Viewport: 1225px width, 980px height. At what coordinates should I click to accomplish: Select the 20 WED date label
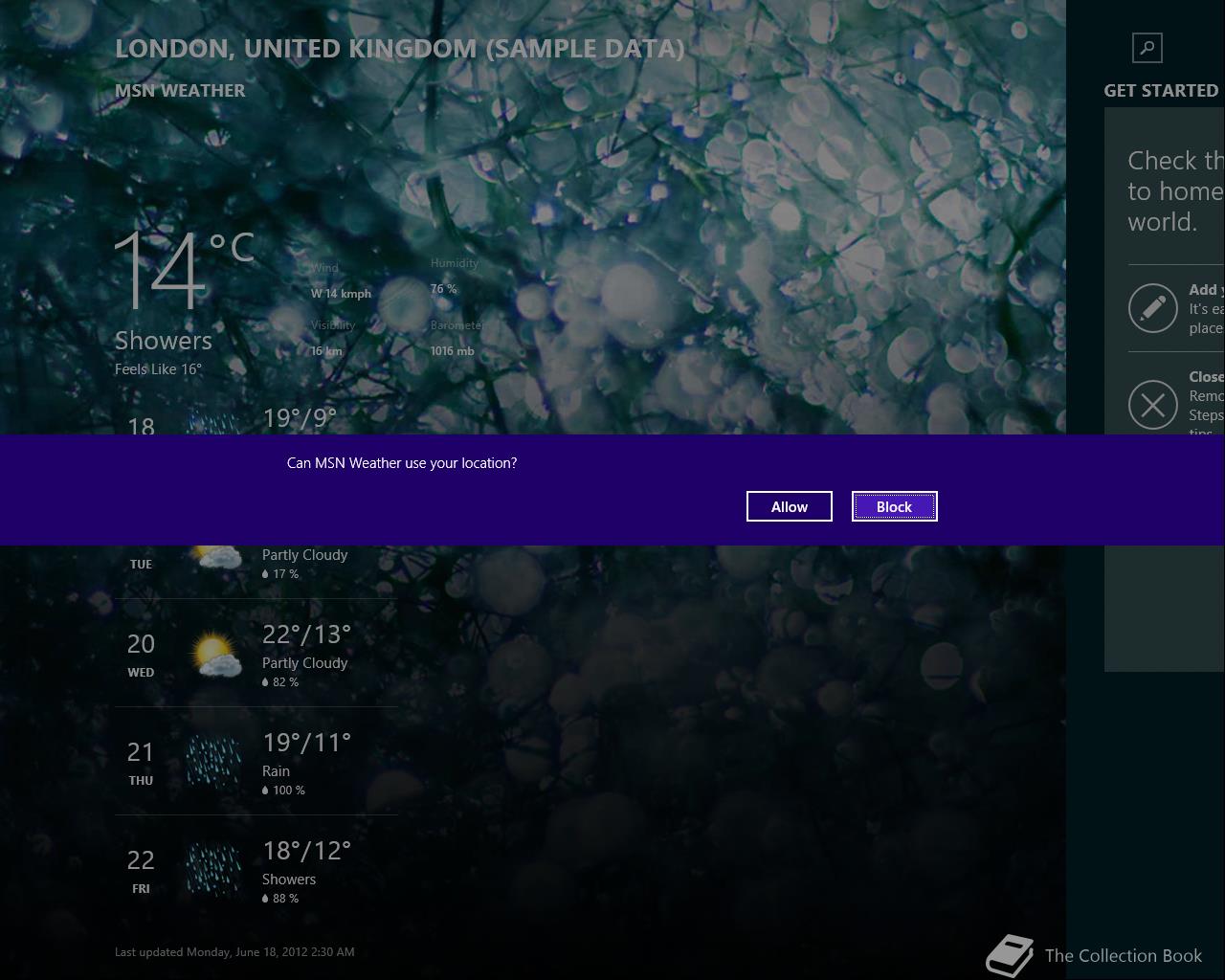pos(141,655)
